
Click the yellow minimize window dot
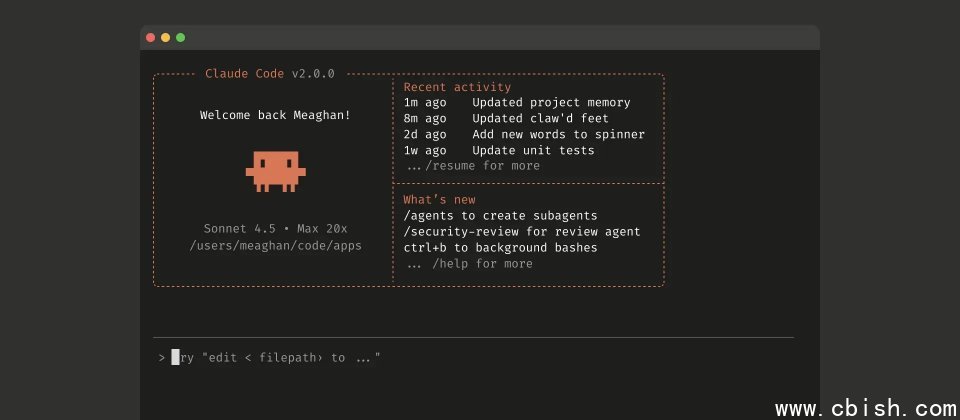[166, 38]
